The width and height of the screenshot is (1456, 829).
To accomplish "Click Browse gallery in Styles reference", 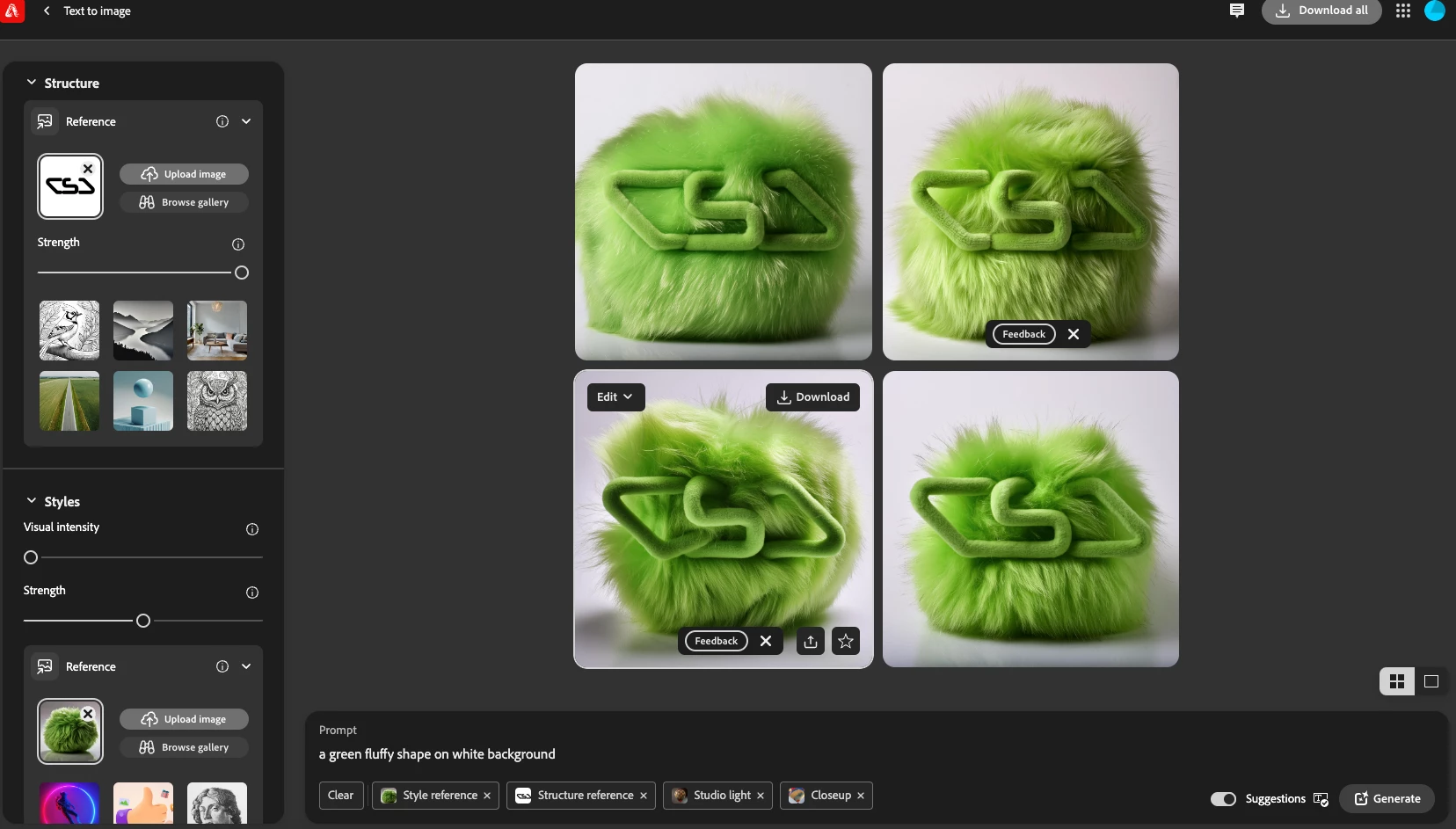I will (x=184, y=747).
